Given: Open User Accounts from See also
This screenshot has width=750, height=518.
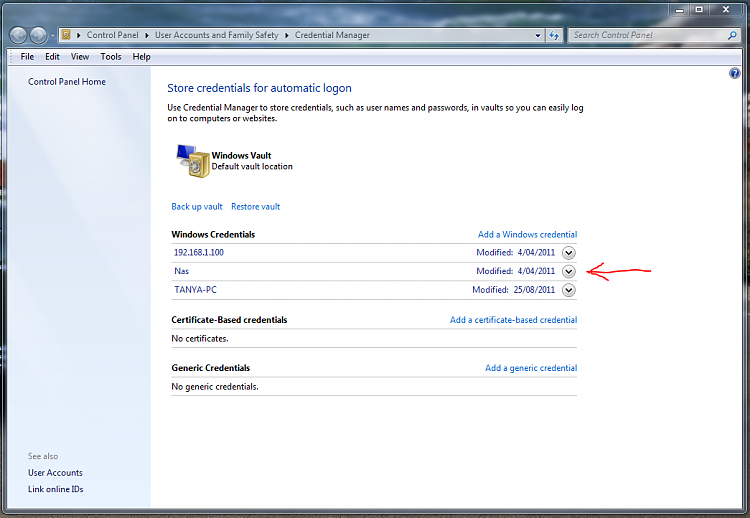Looking at the screenshot, I should (x=55, y=473).
